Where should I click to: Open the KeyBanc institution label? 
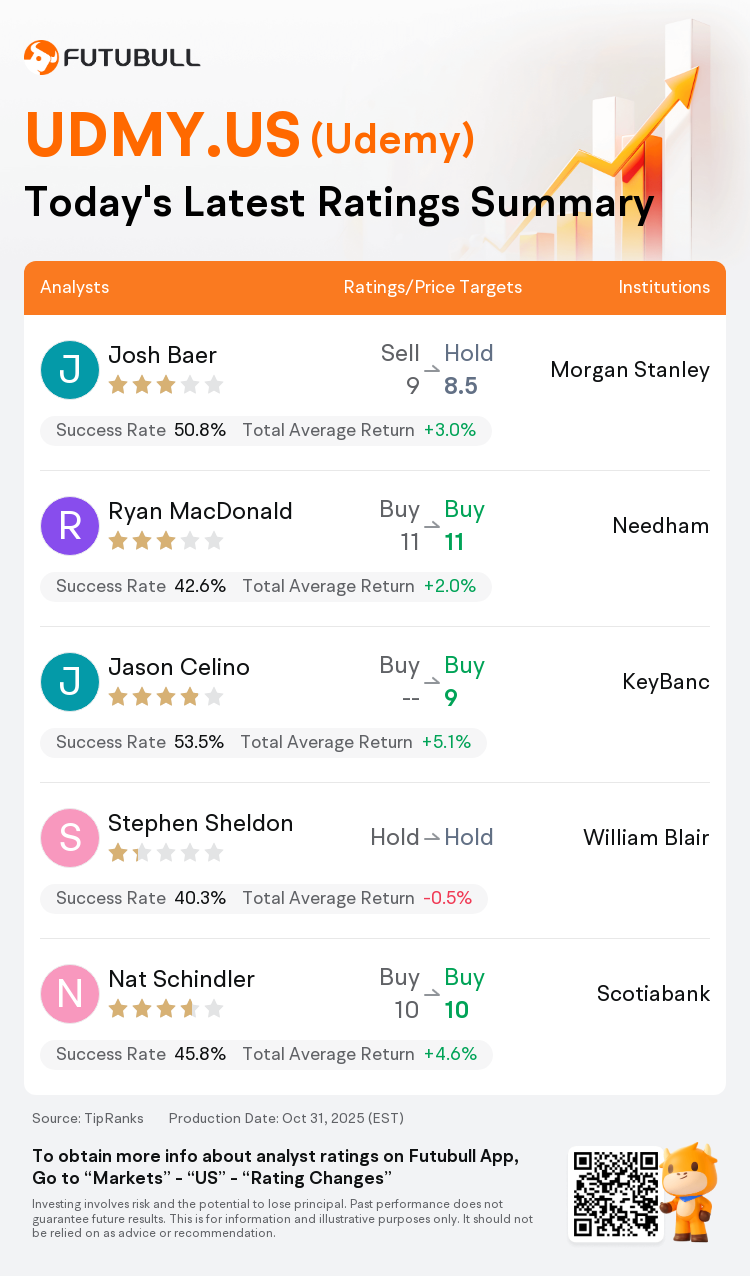pyautogui.click(x=665, y=682)
